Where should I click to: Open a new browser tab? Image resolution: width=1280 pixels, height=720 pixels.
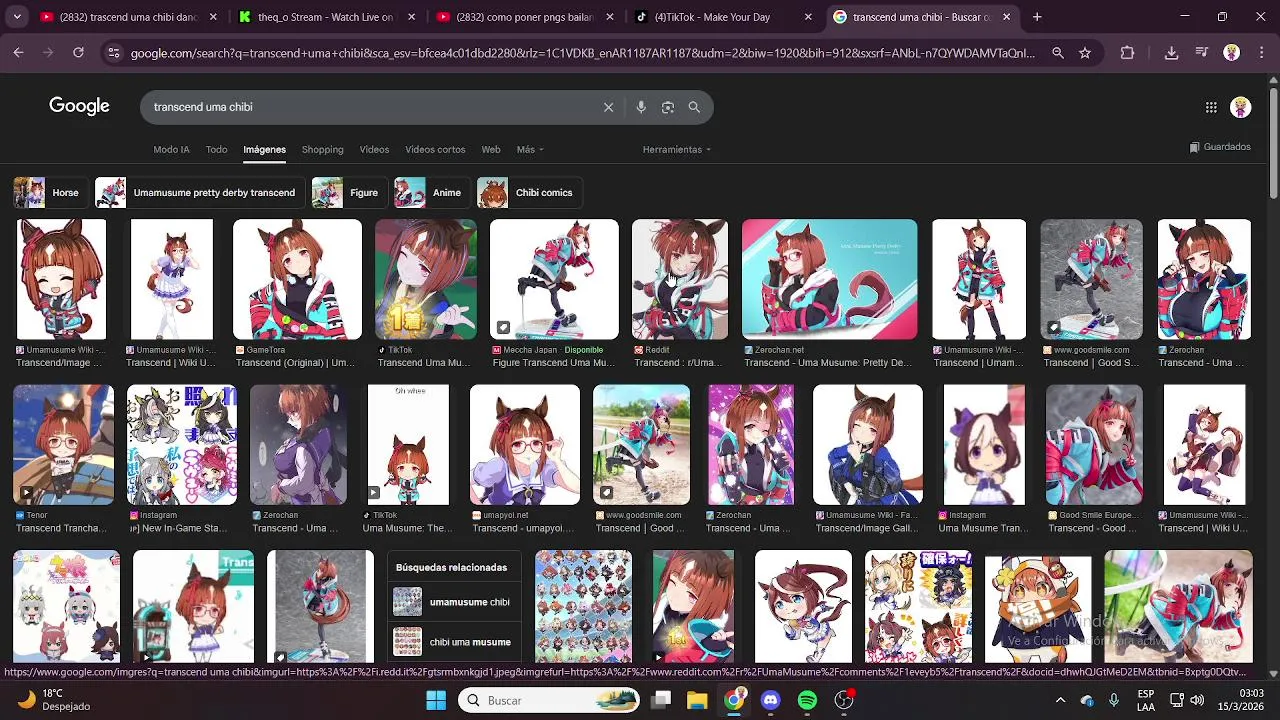1037,17
